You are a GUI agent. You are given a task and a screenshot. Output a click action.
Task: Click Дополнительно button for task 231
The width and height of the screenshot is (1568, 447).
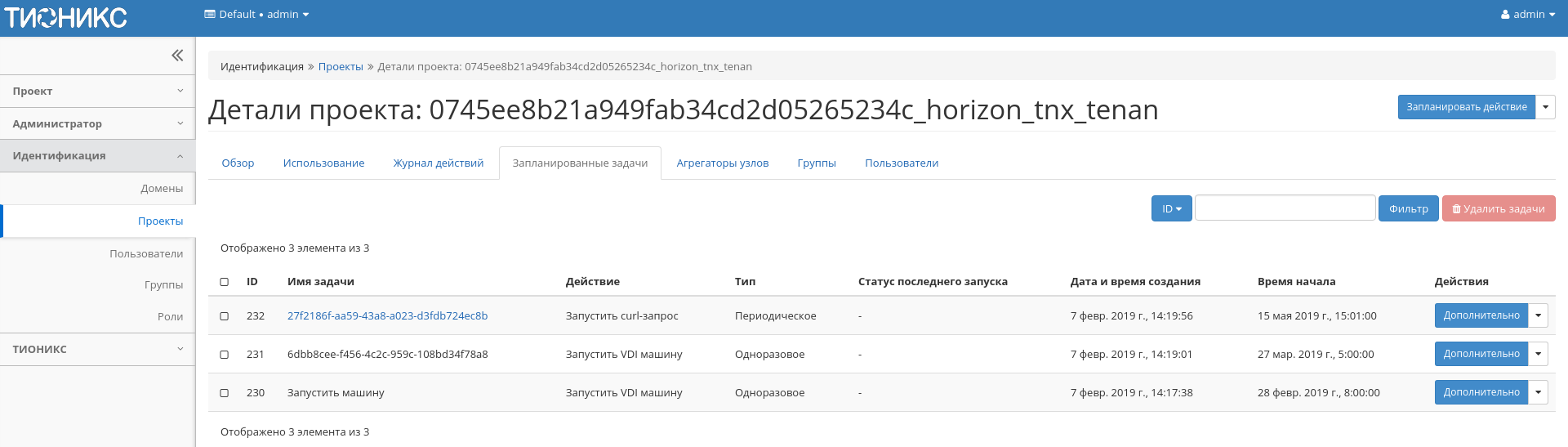point(1481,354)
